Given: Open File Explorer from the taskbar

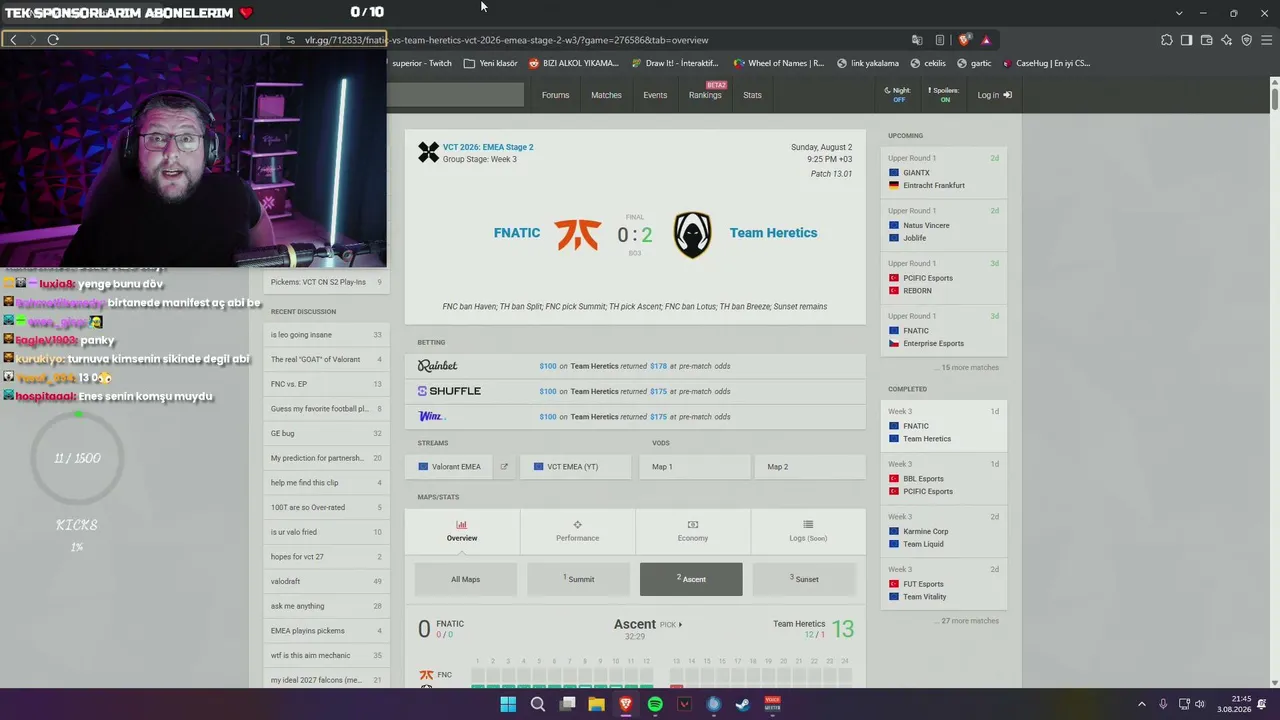Looking at the screenshot, I should tap(596, 705).
